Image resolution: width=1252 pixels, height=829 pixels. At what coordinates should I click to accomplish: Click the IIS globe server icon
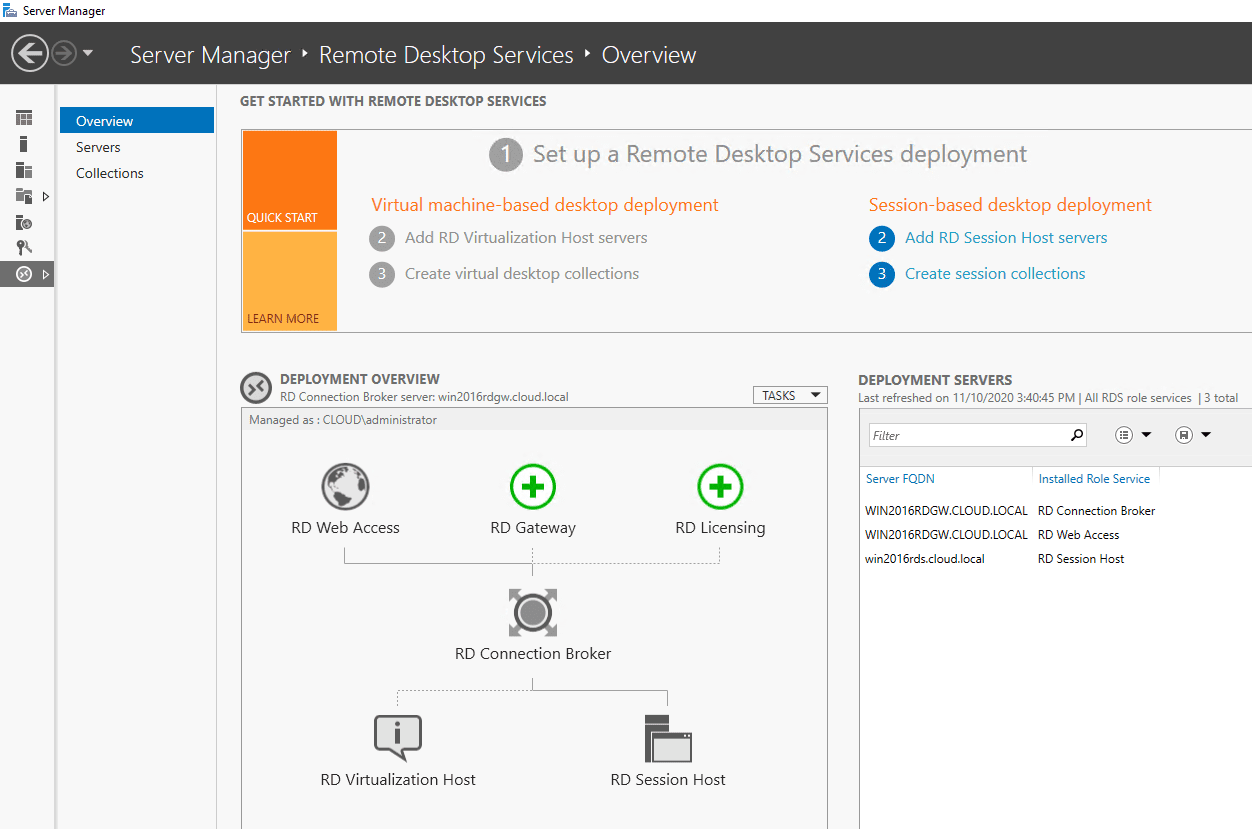pyautogui.click(x=24, y=222)
